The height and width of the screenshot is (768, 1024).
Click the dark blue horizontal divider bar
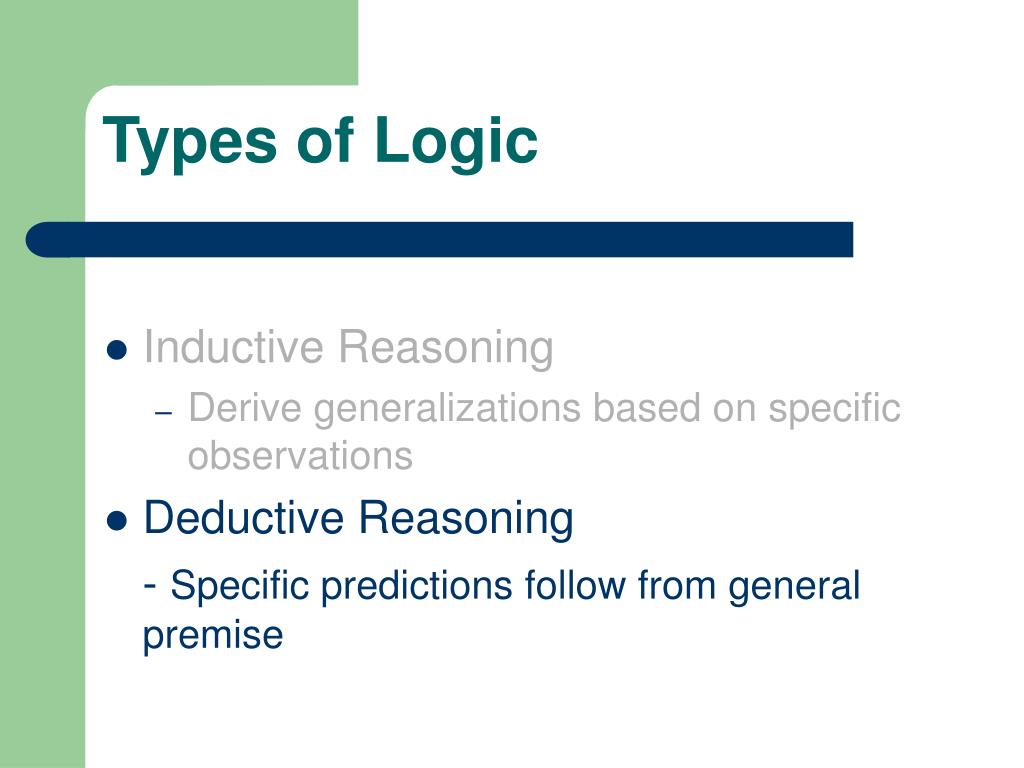point(439,240)
